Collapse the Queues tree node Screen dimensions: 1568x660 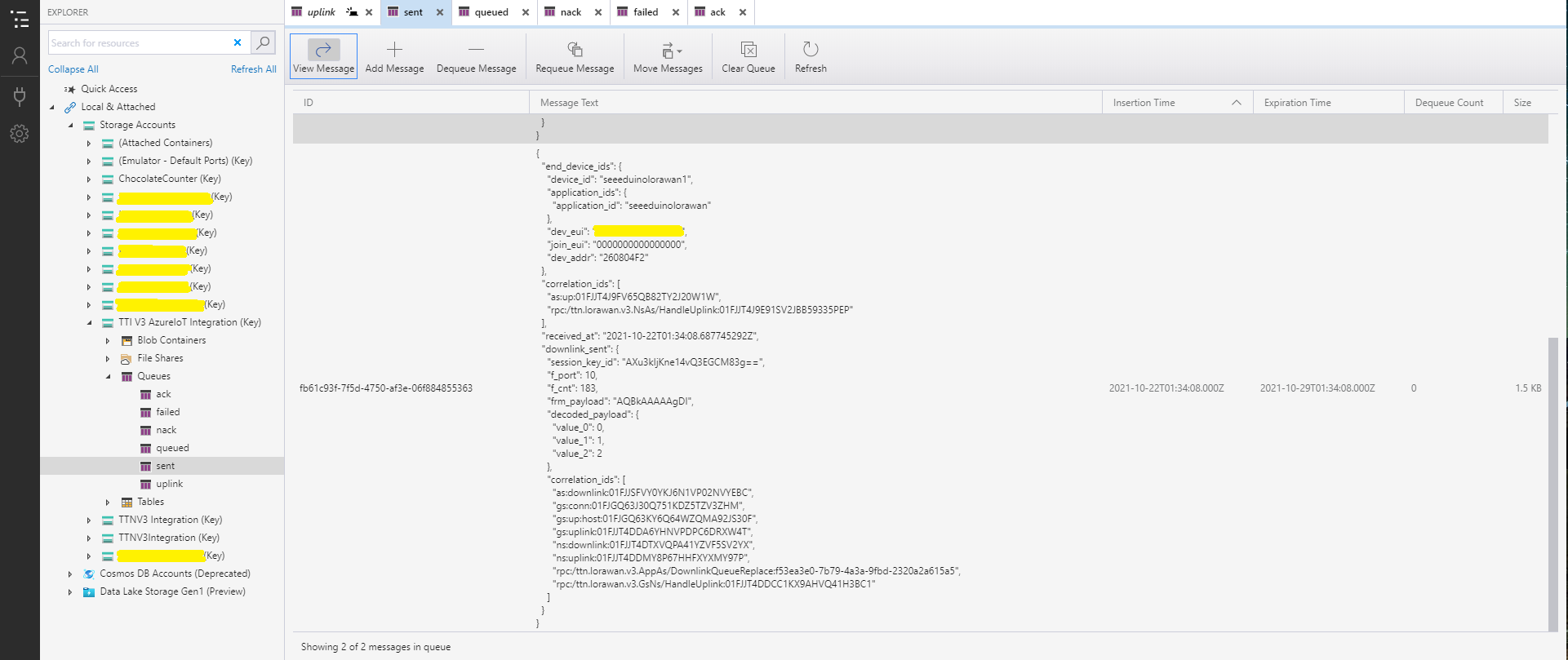coord(109,376)
